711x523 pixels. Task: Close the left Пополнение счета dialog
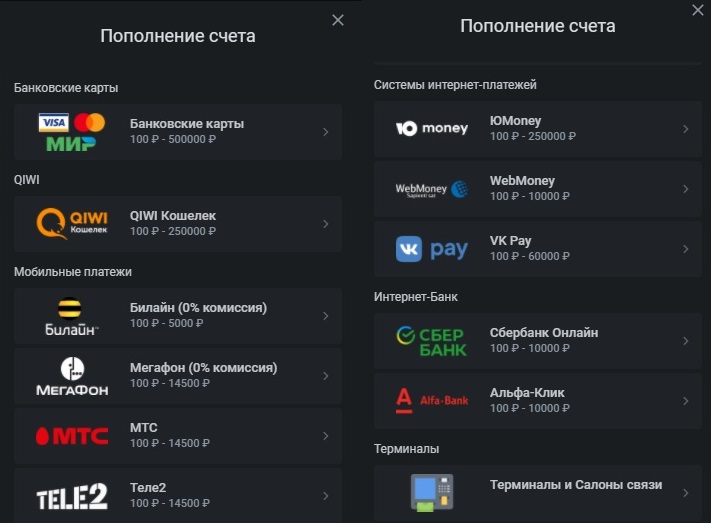pos(338,20)
